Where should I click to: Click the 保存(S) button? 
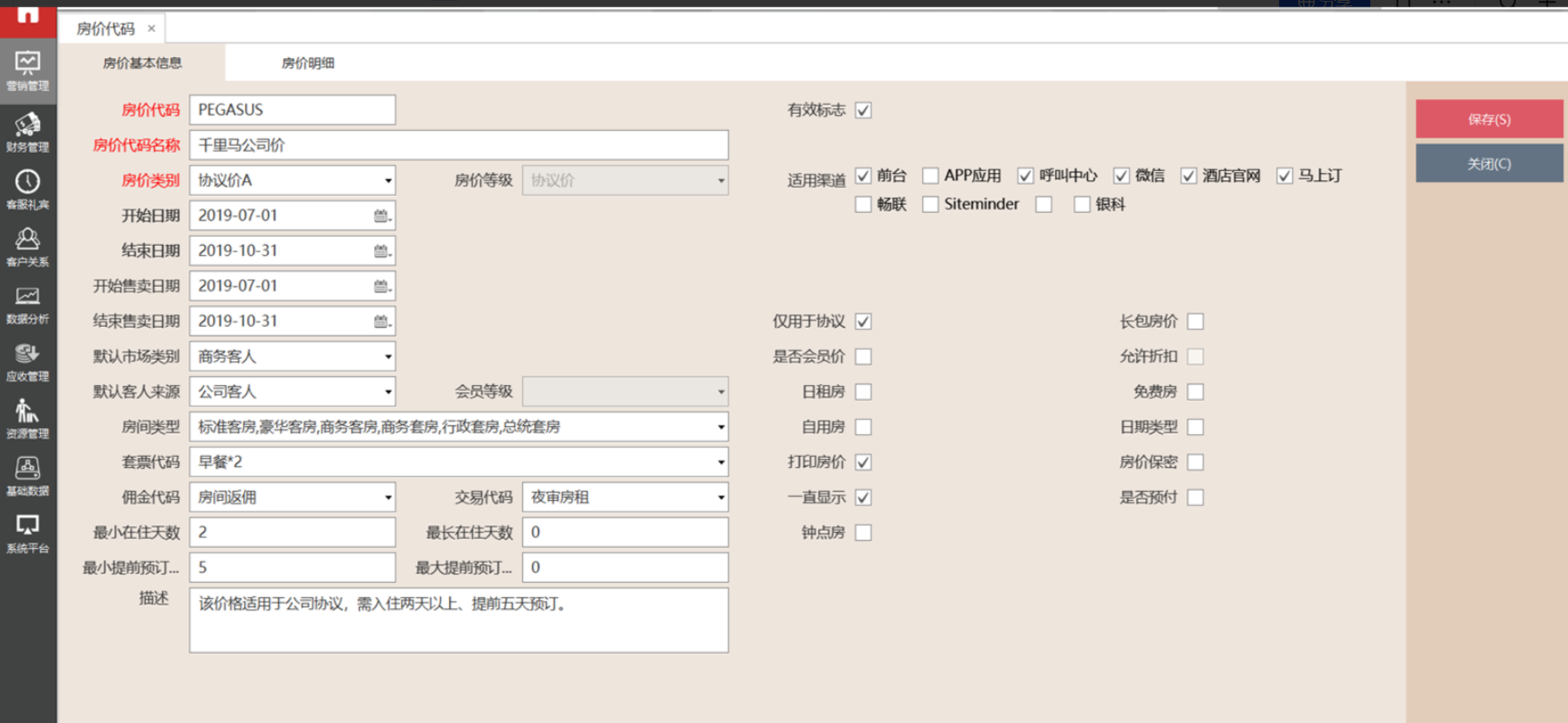tap(1489, 119)
